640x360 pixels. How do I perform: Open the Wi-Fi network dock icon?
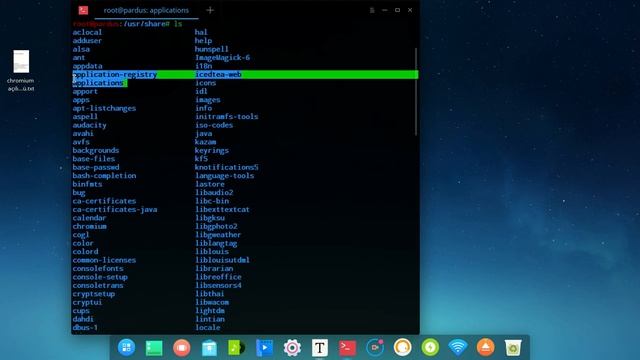458,348
